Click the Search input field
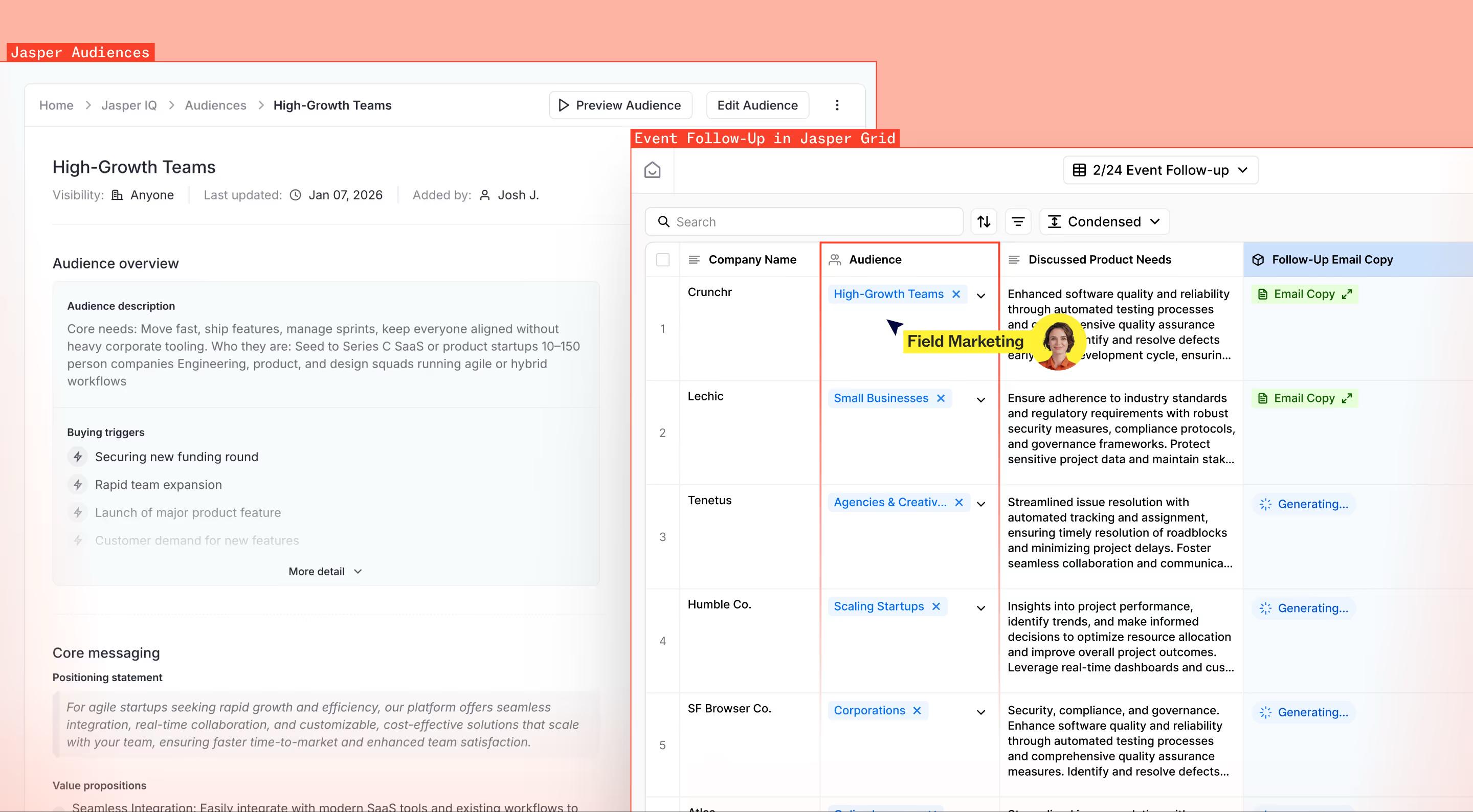This screenshot has width=1473, height=812. [812, 222]
